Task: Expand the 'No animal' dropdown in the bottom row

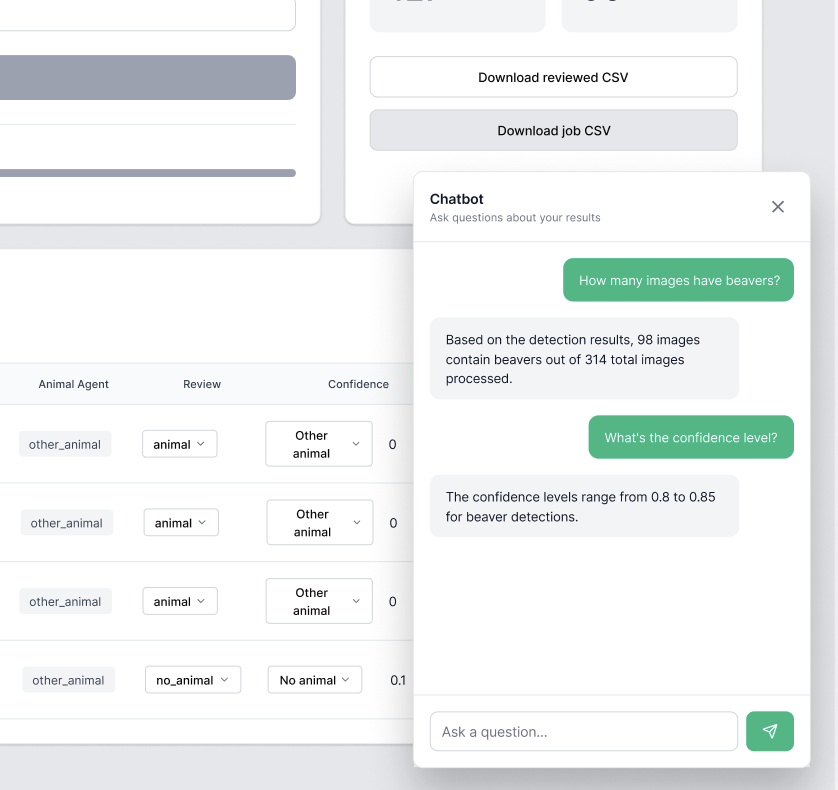Action: (314, 679)
